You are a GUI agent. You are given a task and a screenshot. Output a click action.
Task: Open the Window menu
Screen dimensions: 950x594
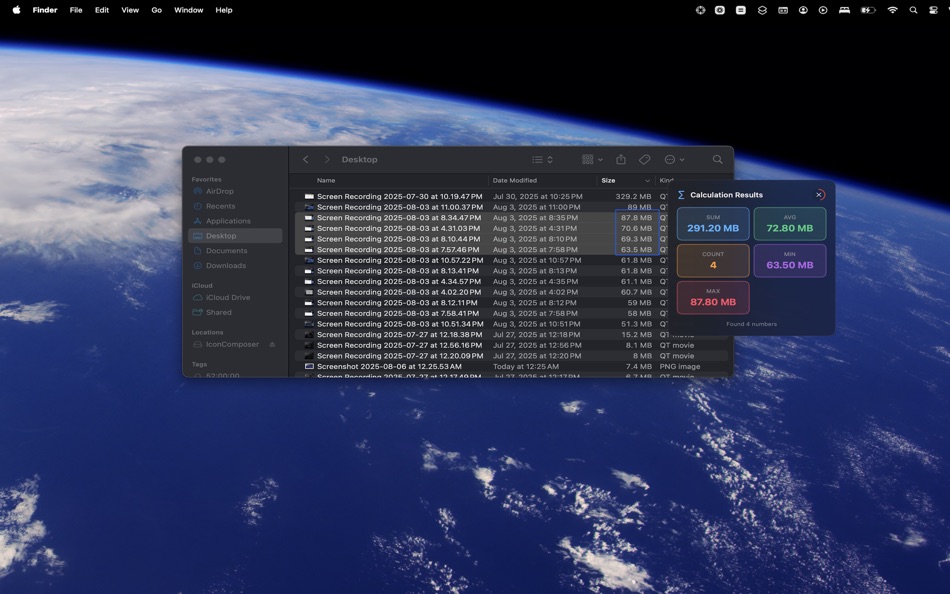coord(188,10)
